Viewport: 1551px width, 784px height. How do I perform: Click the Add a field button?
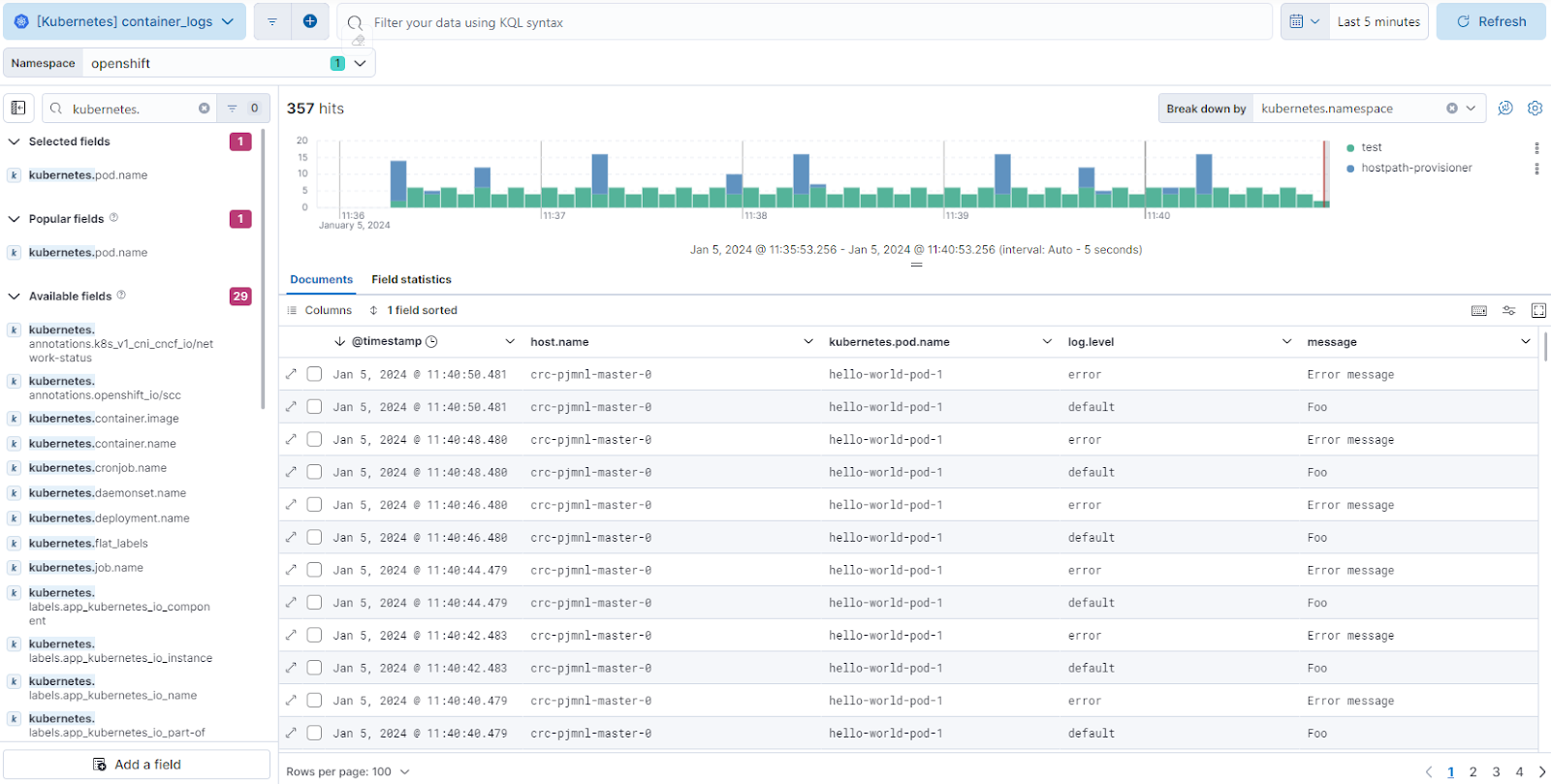[x=137, y=764]
